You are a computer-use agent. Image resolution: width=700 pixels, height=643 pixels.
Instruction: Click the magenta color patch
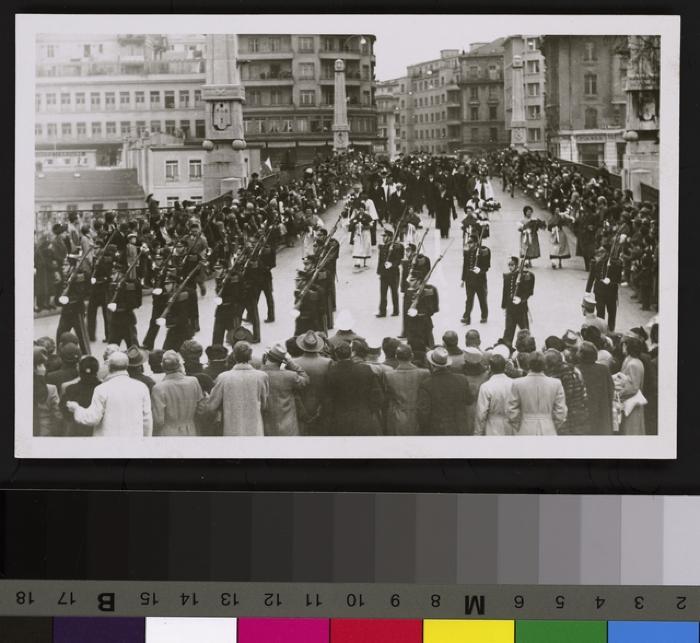[x=283, y=630]
